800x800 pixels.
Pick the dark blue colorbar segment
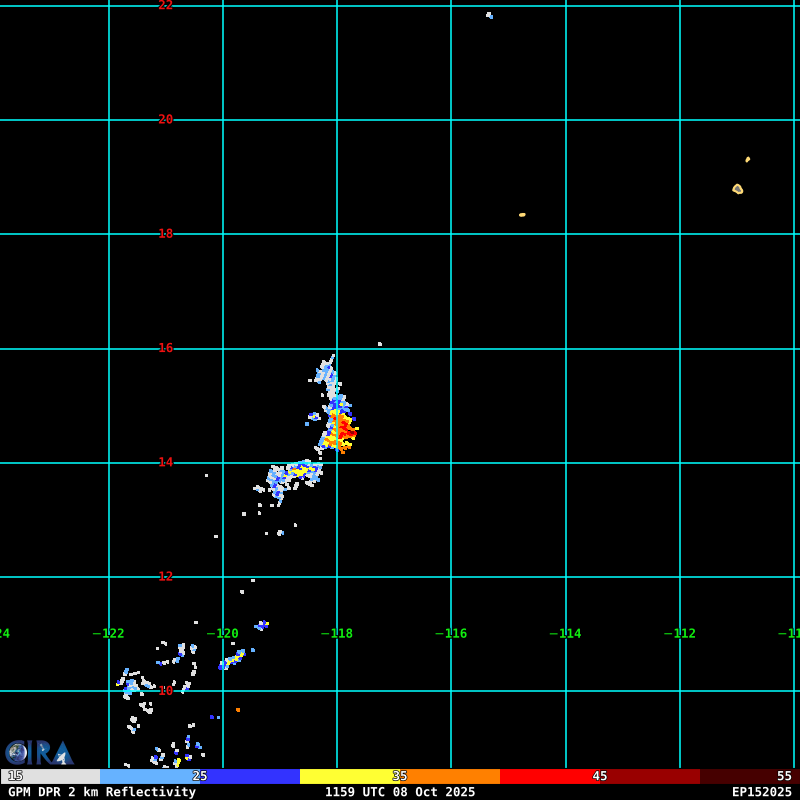click(x=249, y=777)
